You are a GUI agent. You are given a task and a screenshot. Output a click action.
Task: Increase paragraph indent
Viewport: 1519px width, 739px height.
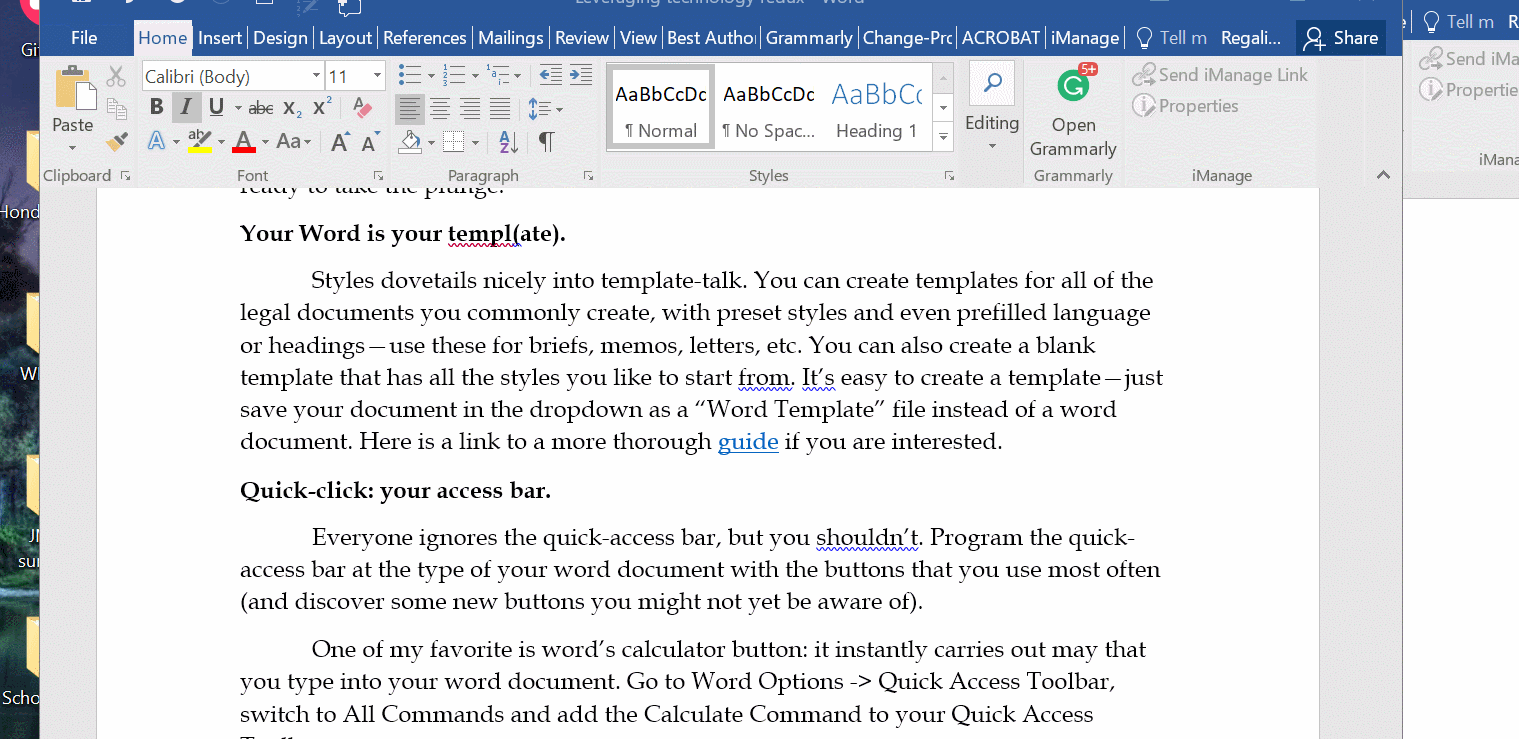click(581, 75)
